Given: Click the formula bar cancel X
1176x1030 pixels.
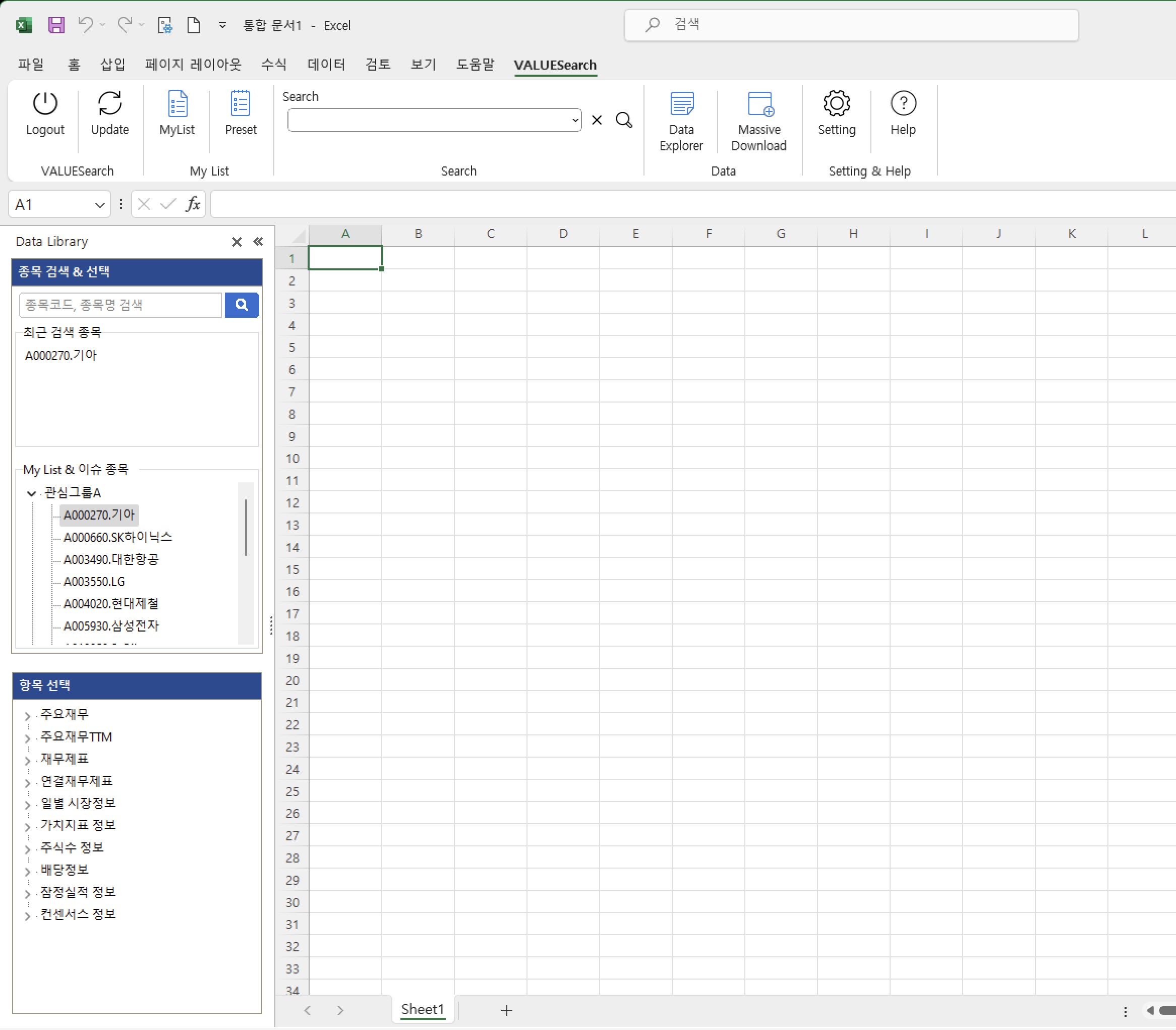Looking at the screenshot, I should pyautogui.click(x=144, y=204).
